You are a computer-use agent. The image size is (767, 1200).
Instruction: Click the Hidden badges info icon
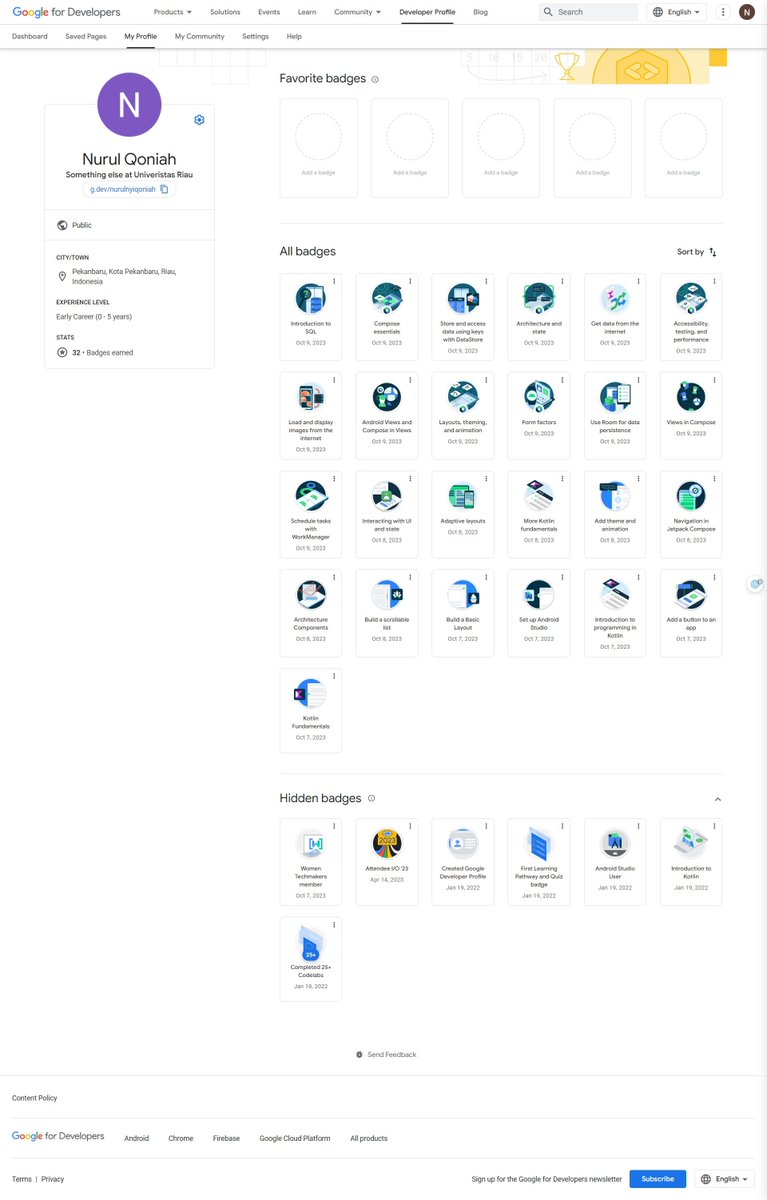point(371,798)
